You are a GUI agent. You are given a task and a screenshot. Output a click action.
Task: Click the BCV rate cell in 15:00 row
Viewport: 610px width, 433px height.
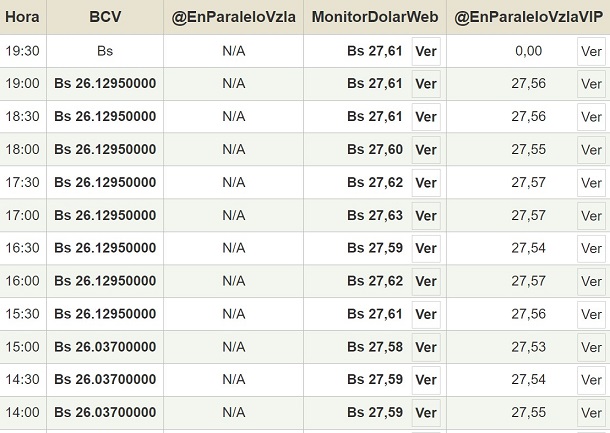[105, 348]
